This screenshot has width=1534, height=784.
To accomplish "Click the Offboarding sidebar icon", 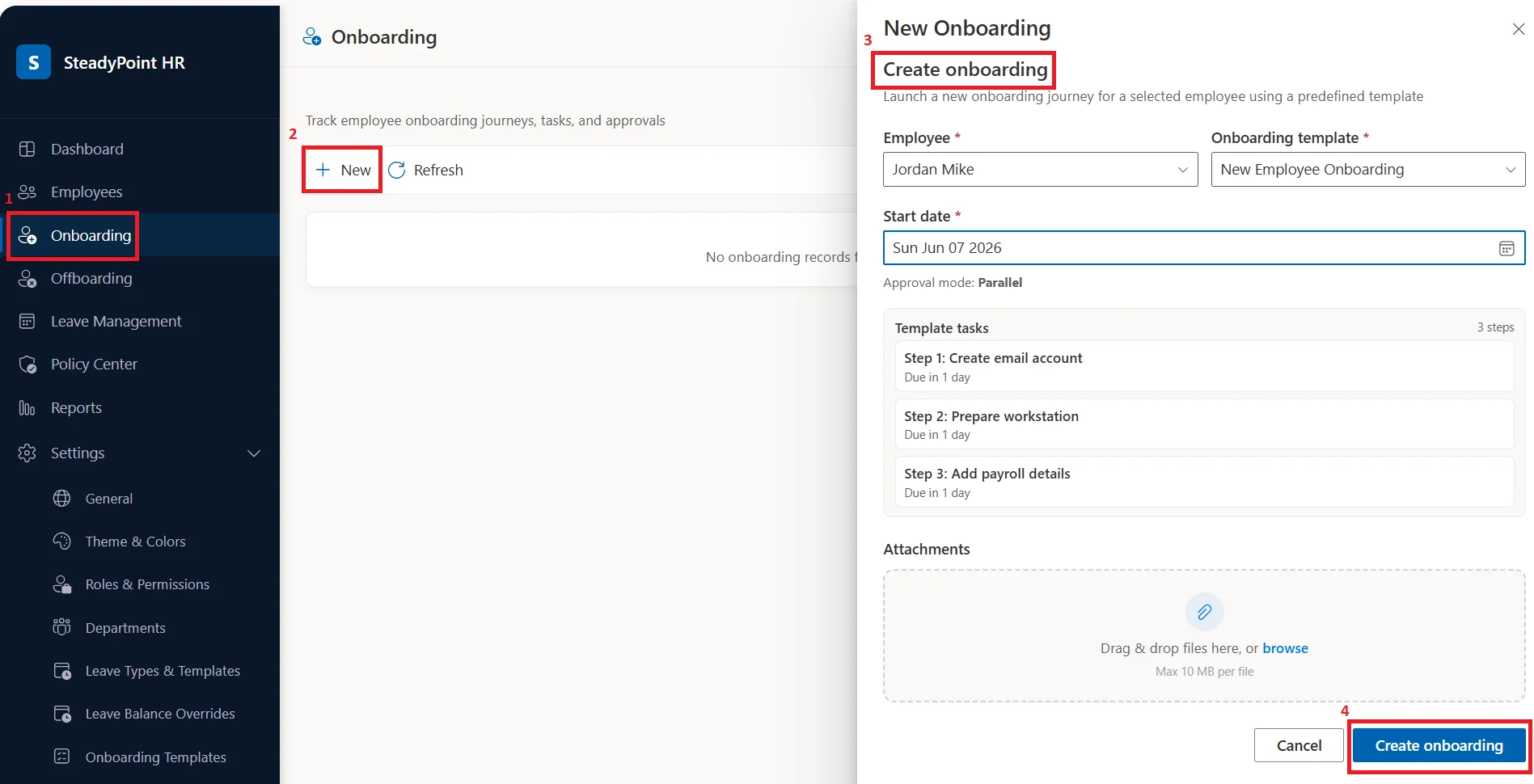I will click(27, 278).
